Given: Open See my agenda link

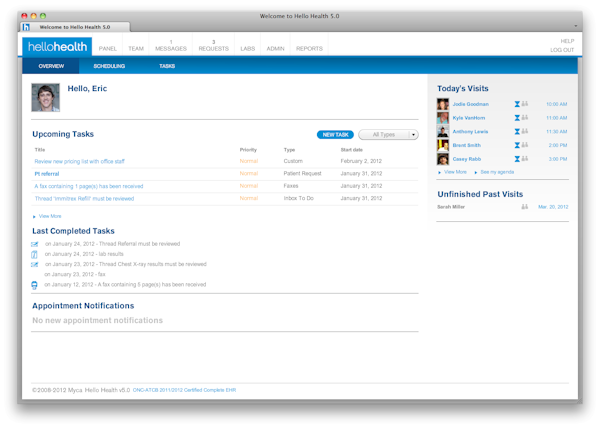Looking at the screenshot, I should [496, 172].
